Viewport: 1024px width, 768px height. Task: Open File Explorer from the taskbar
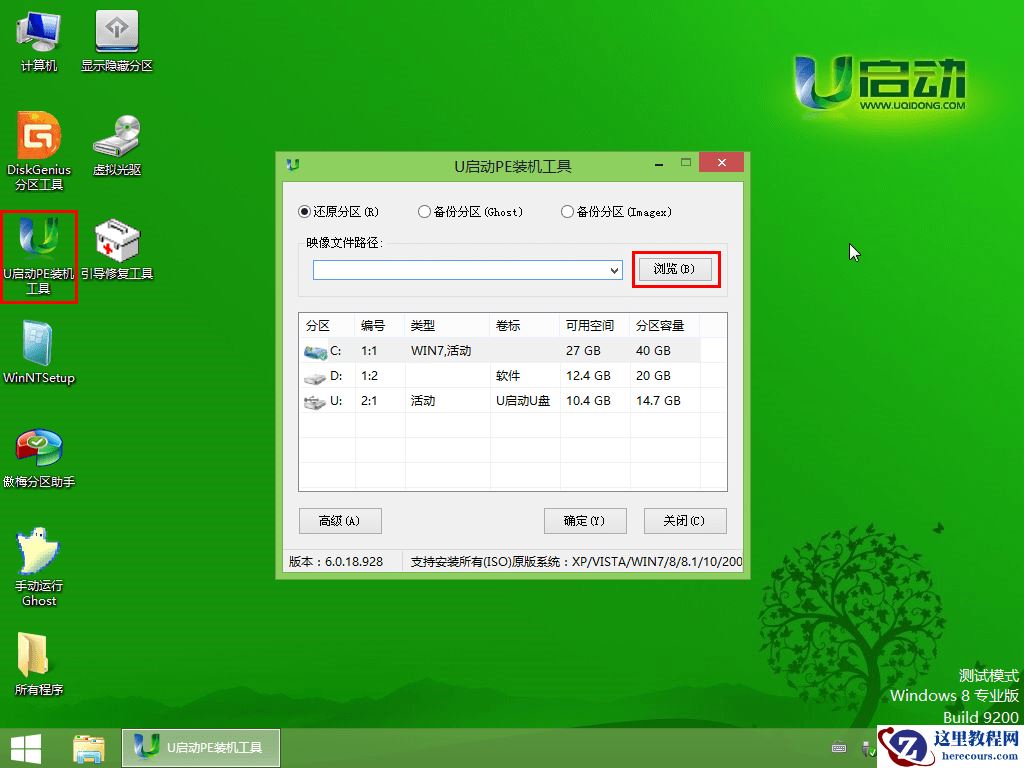[88, 747]
